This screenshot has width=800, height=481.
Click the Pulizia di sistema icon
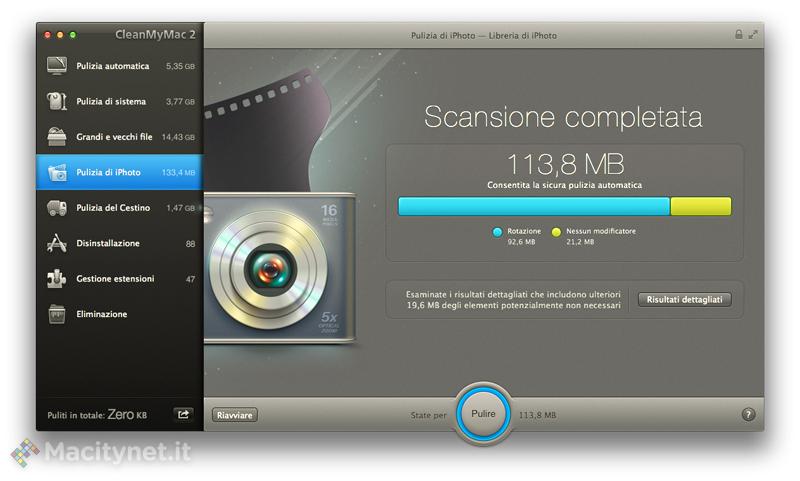pos(57,101)
